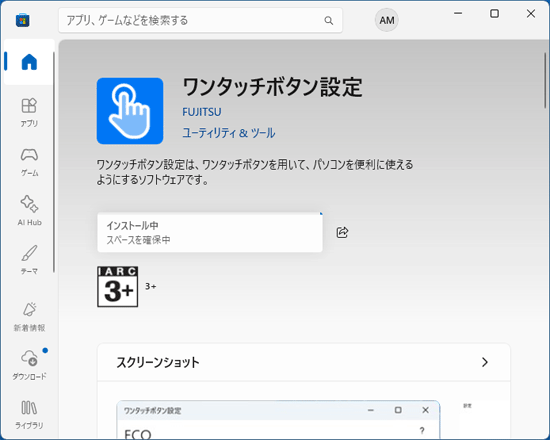Open the ゲーム section in the sidebar
The width and height of the screenshot is (550, 440).
[x=29, y=161]
